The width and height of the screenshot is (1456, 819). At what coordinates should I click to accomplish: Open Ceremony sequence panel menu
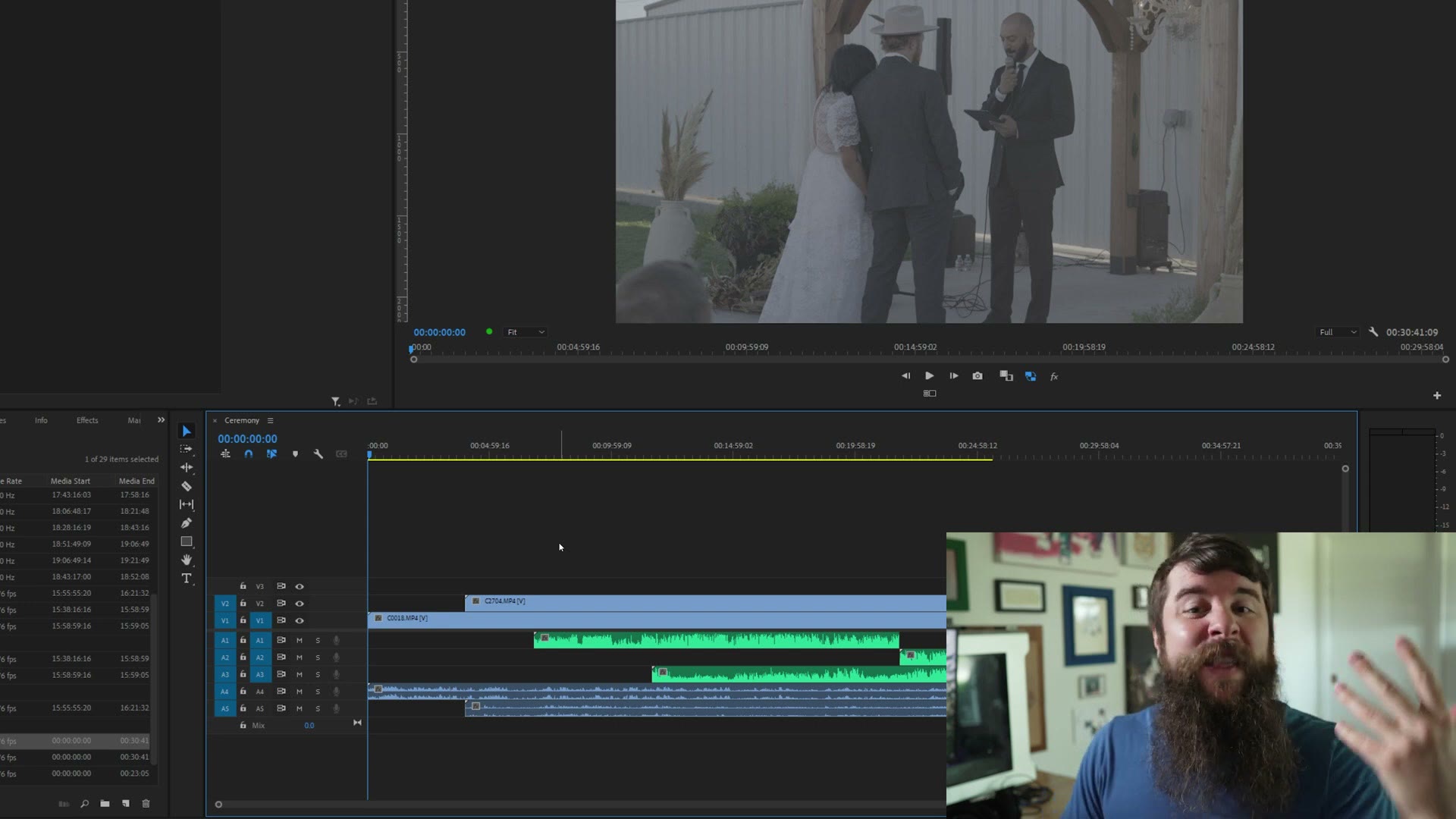tap(270, 420)
